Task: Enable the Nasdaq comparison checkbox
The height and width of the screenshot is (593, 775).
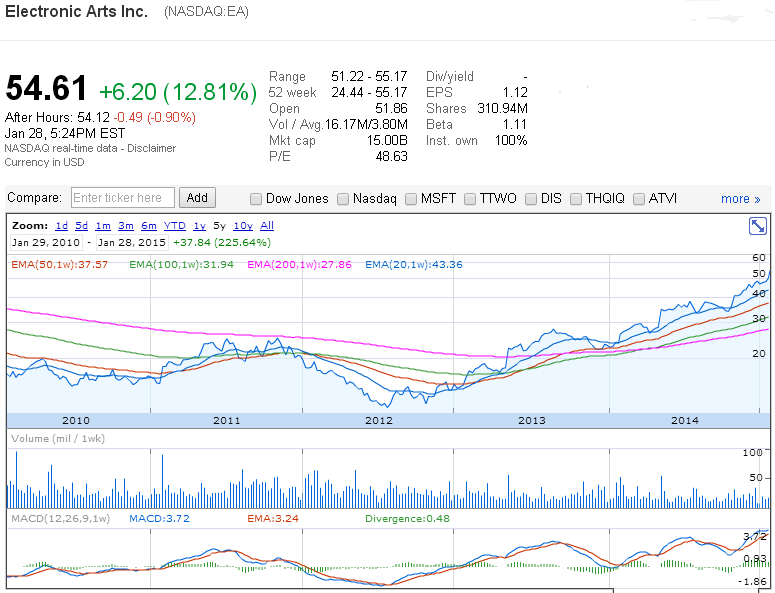Action: pos(343,199)
